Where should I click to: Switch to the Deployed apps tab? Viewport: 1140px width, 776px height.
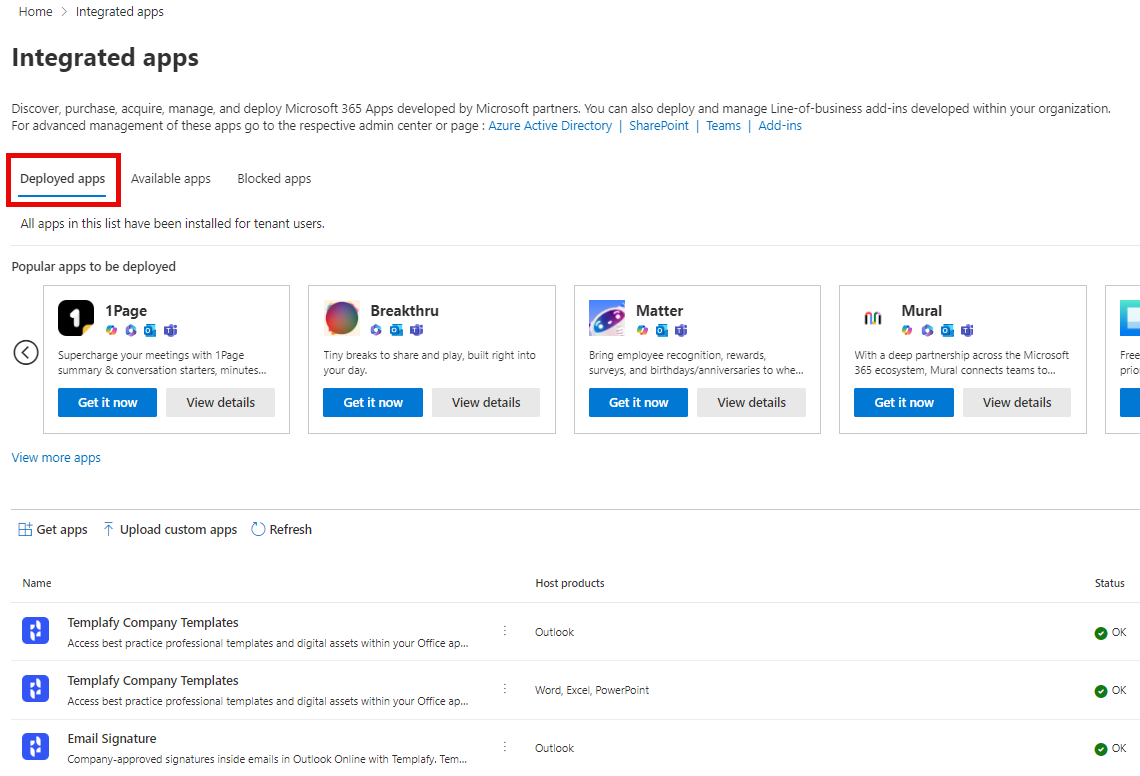pyautogui.click(x=63, y=179)
